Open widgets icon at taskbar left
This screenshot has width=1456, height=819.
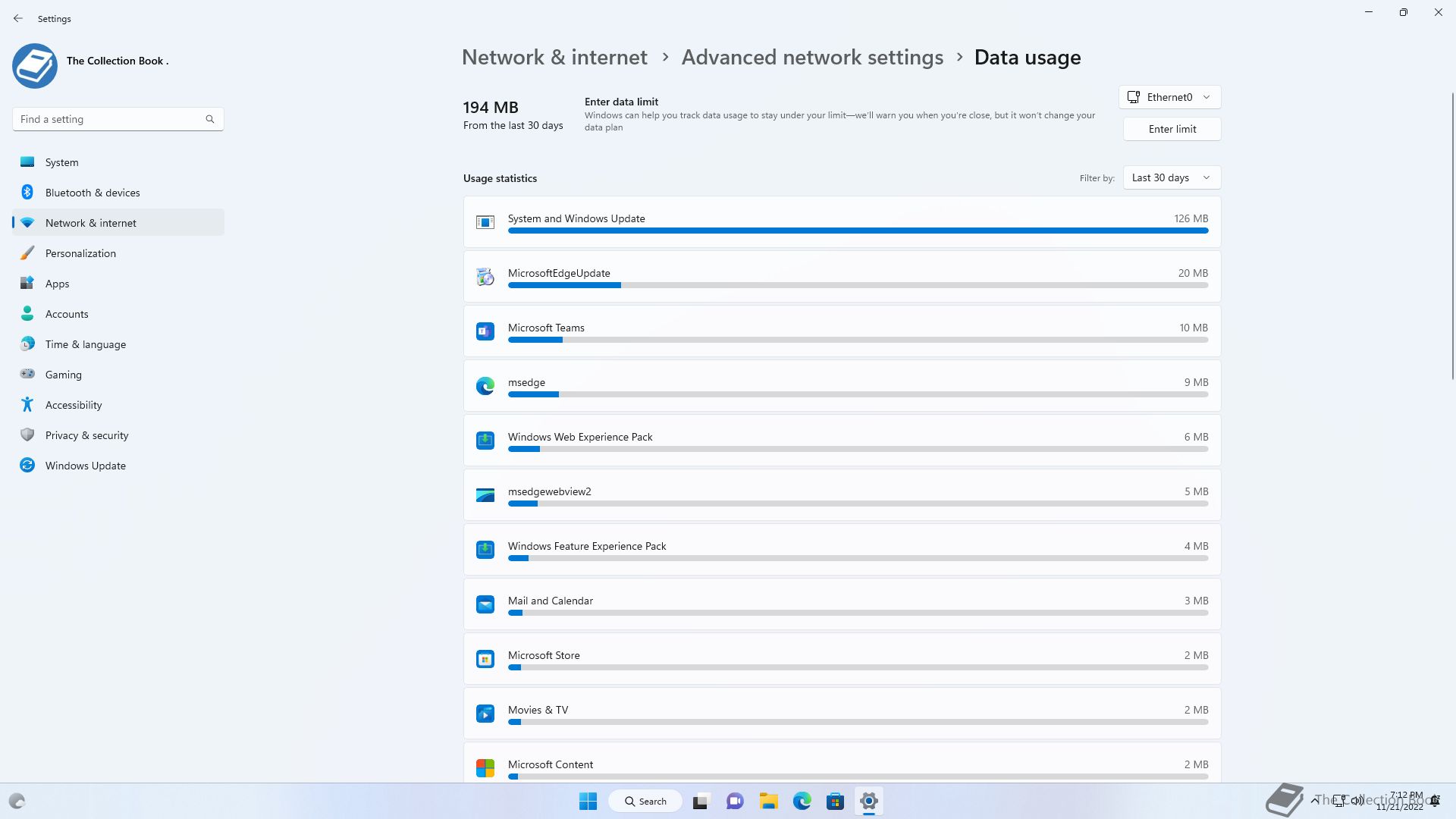17,801
